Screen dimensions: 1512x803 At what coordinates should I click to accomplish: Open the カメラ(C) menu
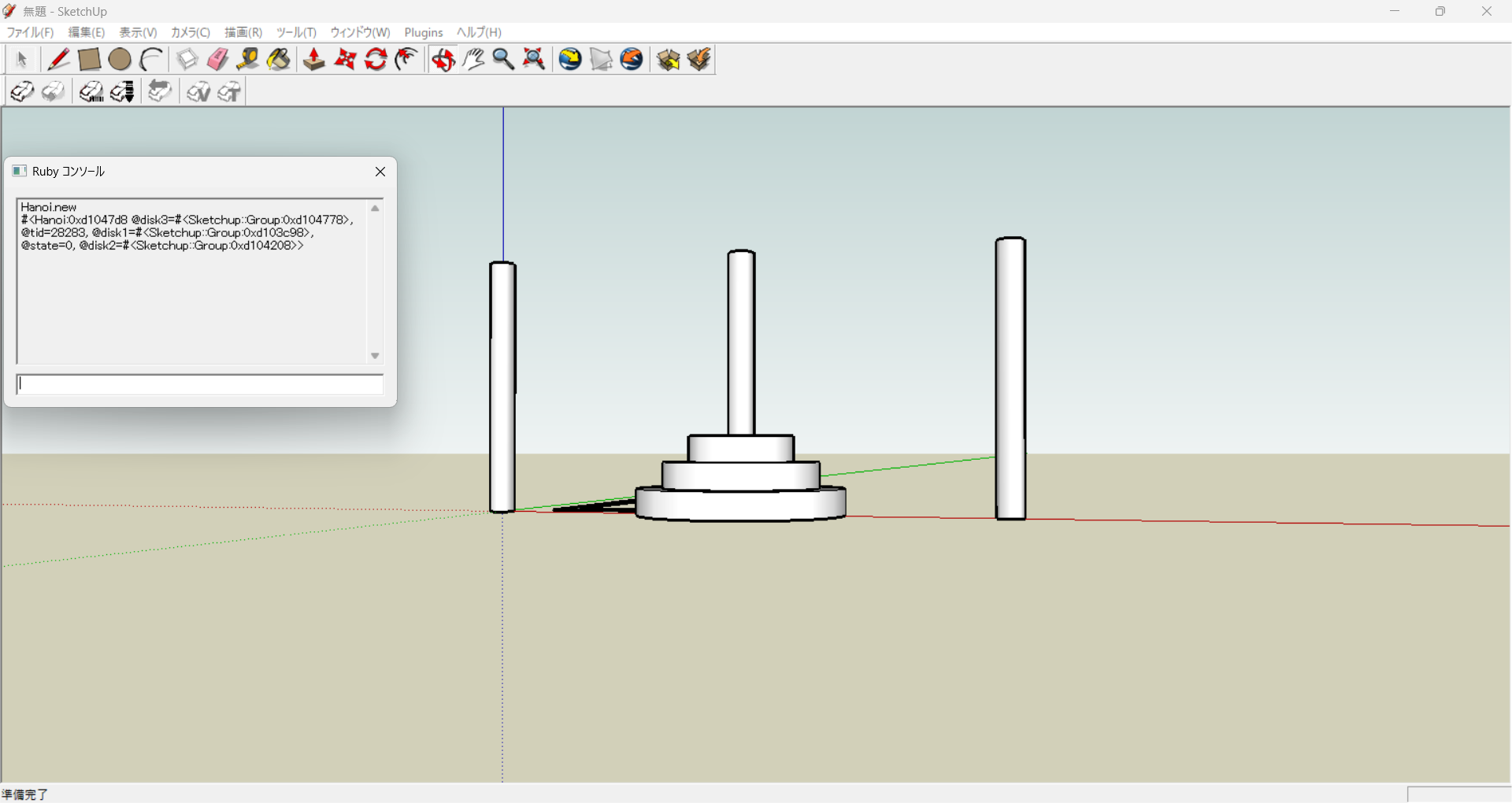click(191, 32)
